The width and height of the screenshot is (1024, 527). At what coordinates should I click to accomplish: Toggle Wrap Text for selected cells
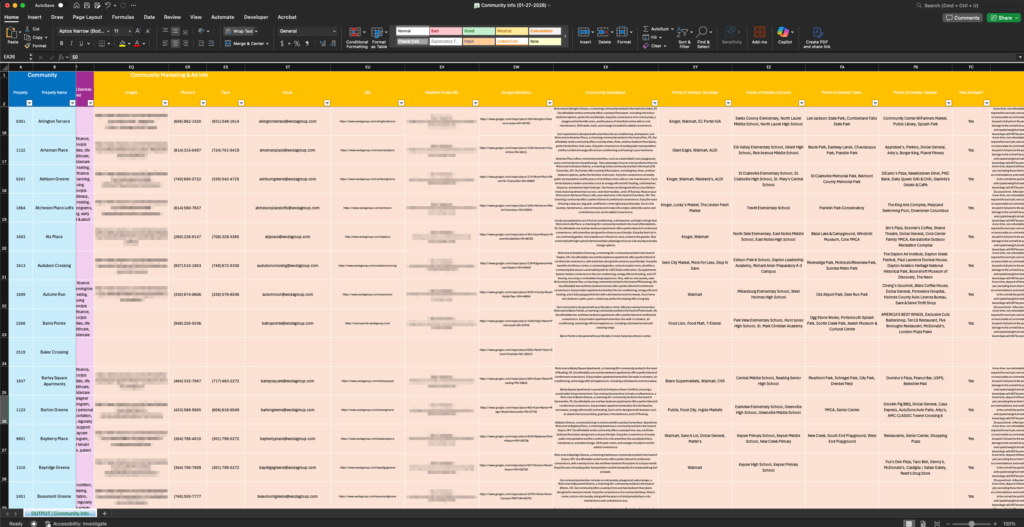pos(239,31)
